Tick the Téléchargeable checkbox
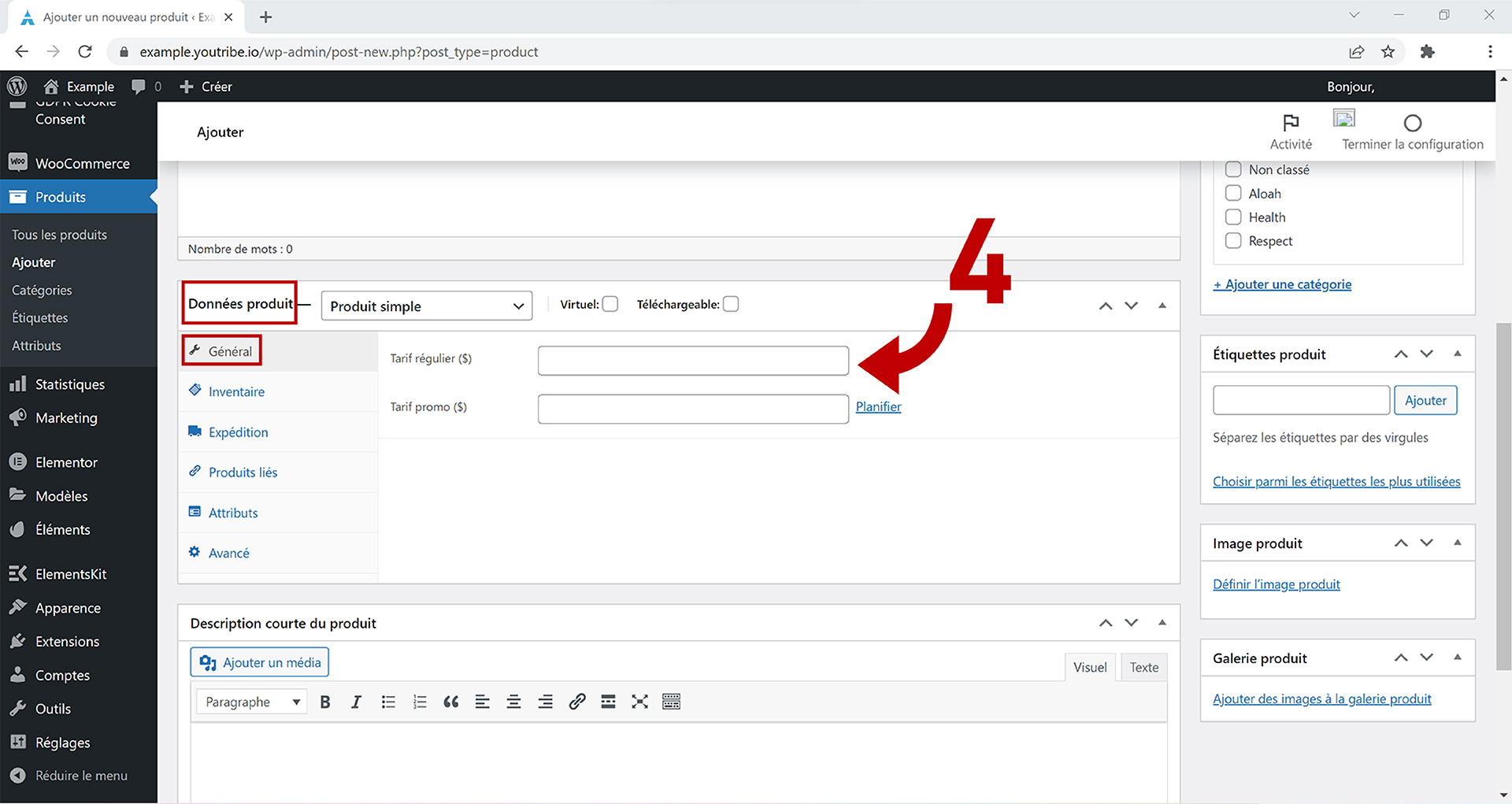Viewport: 1512px width, 804px height. tap(731, 305)
